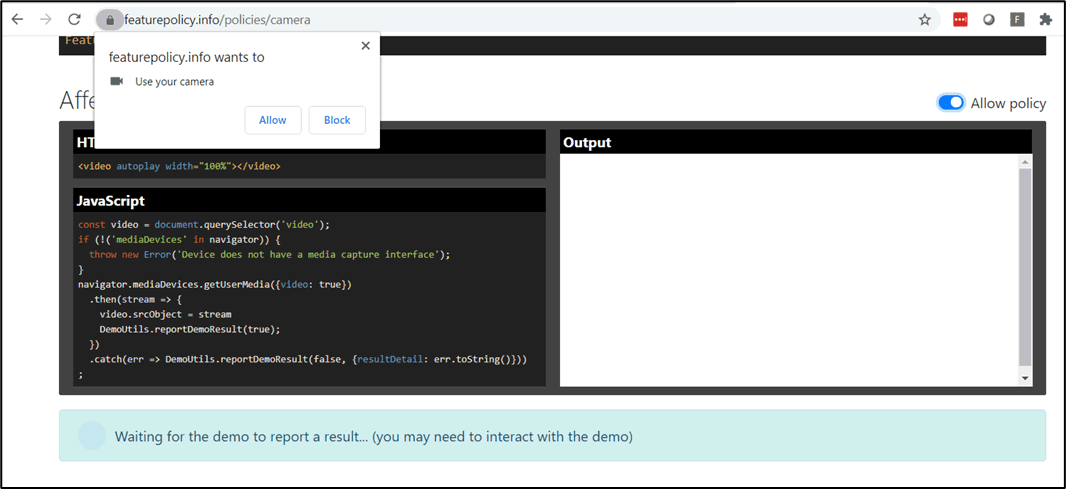1066x489 pixels.
Task: Toggle the Allow policy switch
Action: click(x=950, y=103)
